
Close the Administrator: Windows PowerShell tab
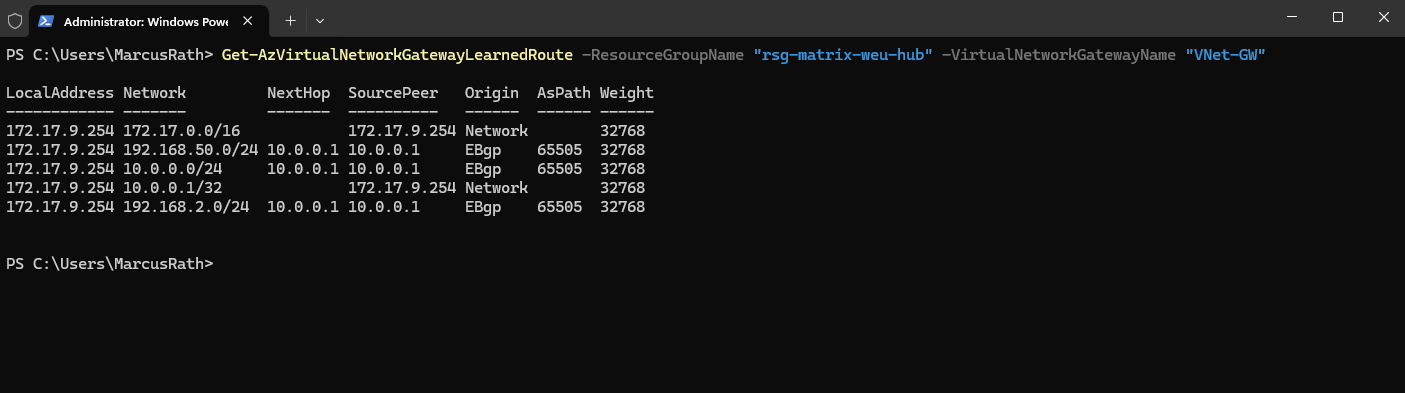[x=248, y=20]
